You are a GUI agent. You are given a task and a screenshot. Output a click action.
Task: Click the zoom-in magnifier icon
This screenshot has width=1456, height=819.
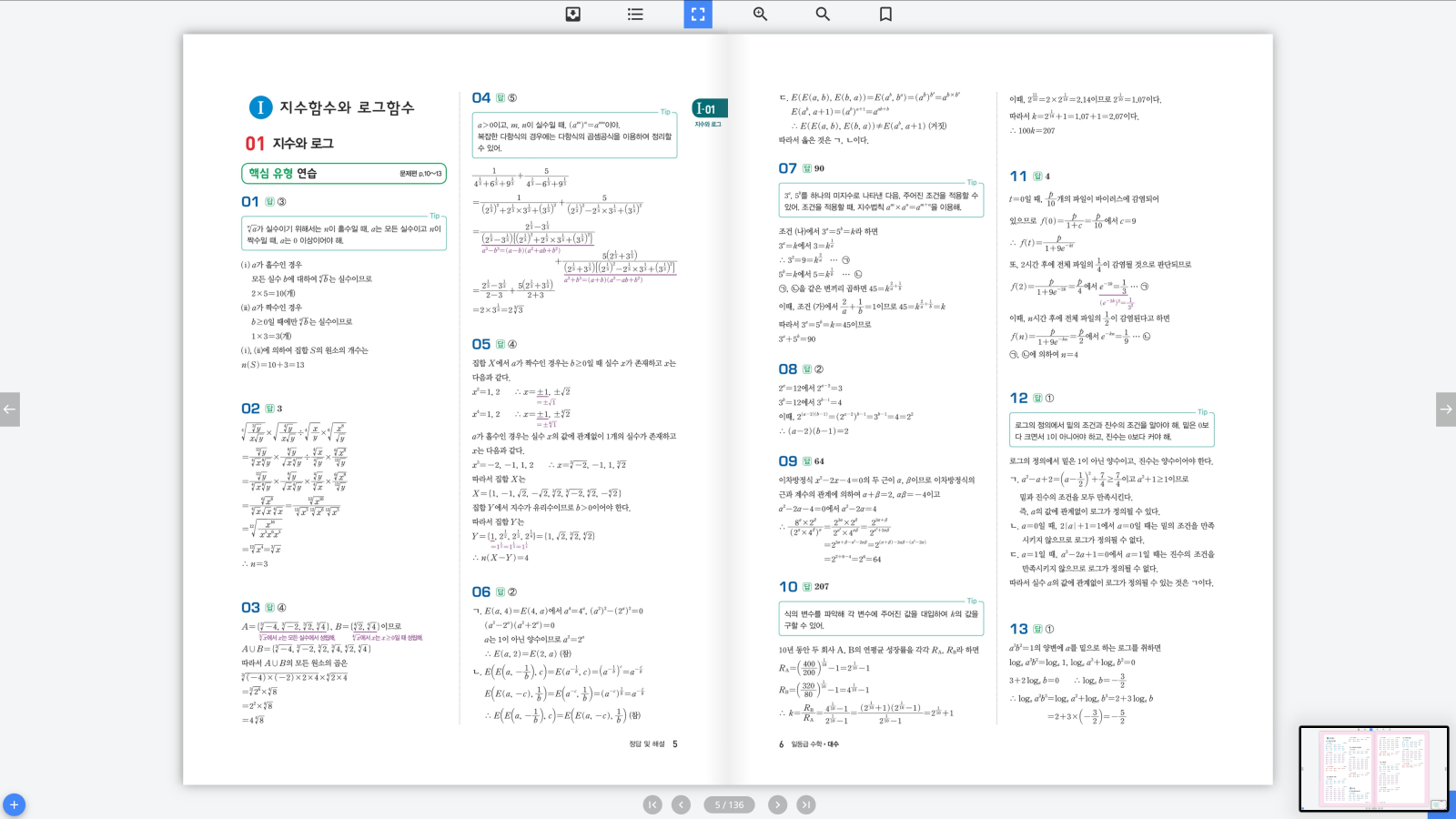[760, 14]
